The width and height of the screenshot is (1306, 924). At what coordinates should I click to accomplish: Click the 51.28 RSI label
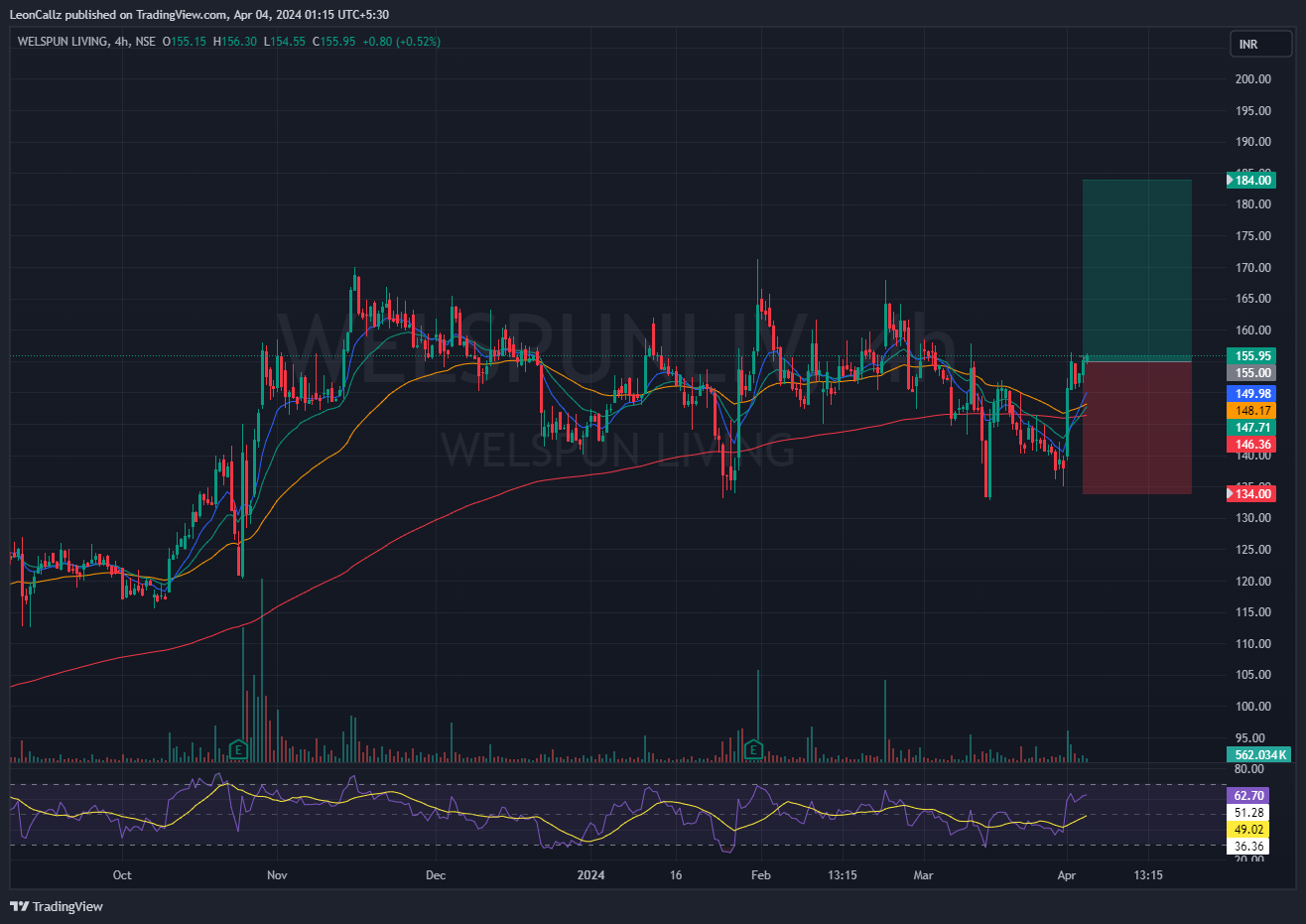pyautogui.click(x=1248, y=812)
